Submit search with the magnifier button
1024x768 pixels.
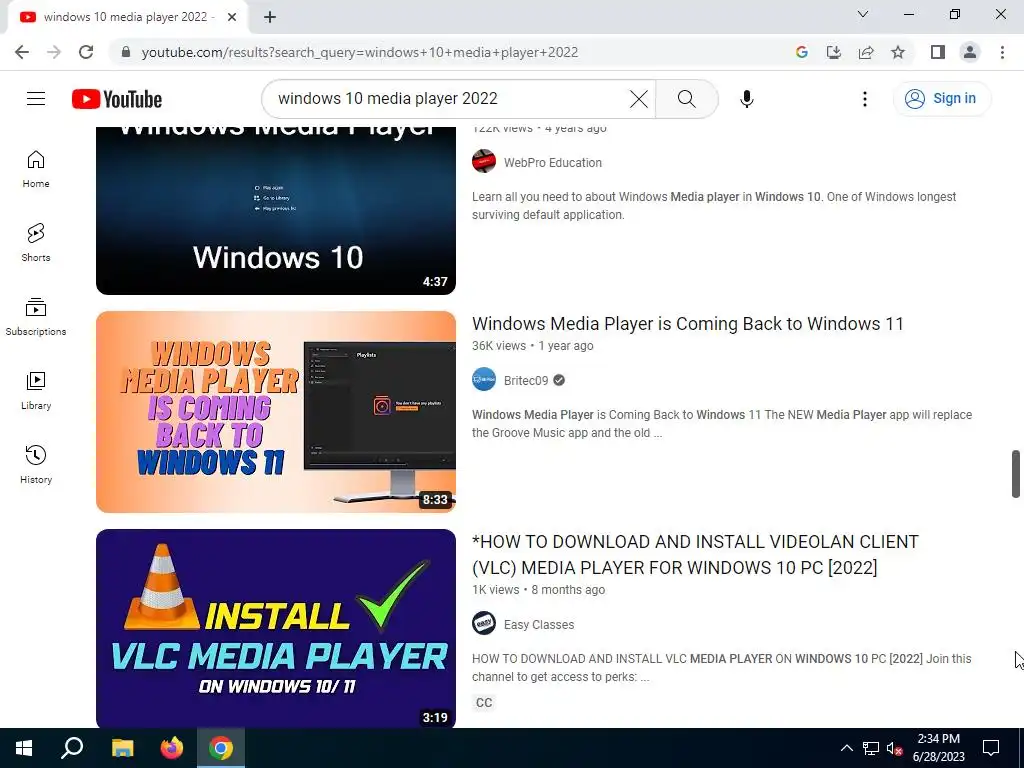(686, 99)
